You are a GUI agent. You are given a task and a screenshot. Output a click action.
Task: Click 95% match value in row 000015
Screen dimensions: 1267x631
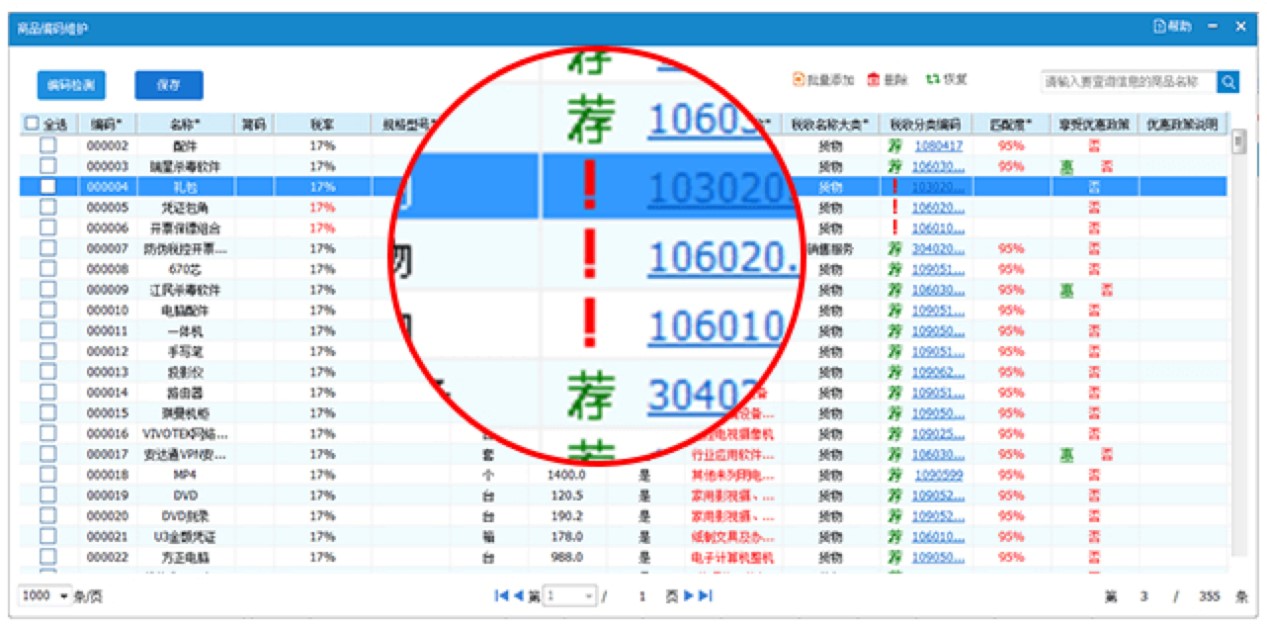pyautogui.click(x=1010, y=413)
